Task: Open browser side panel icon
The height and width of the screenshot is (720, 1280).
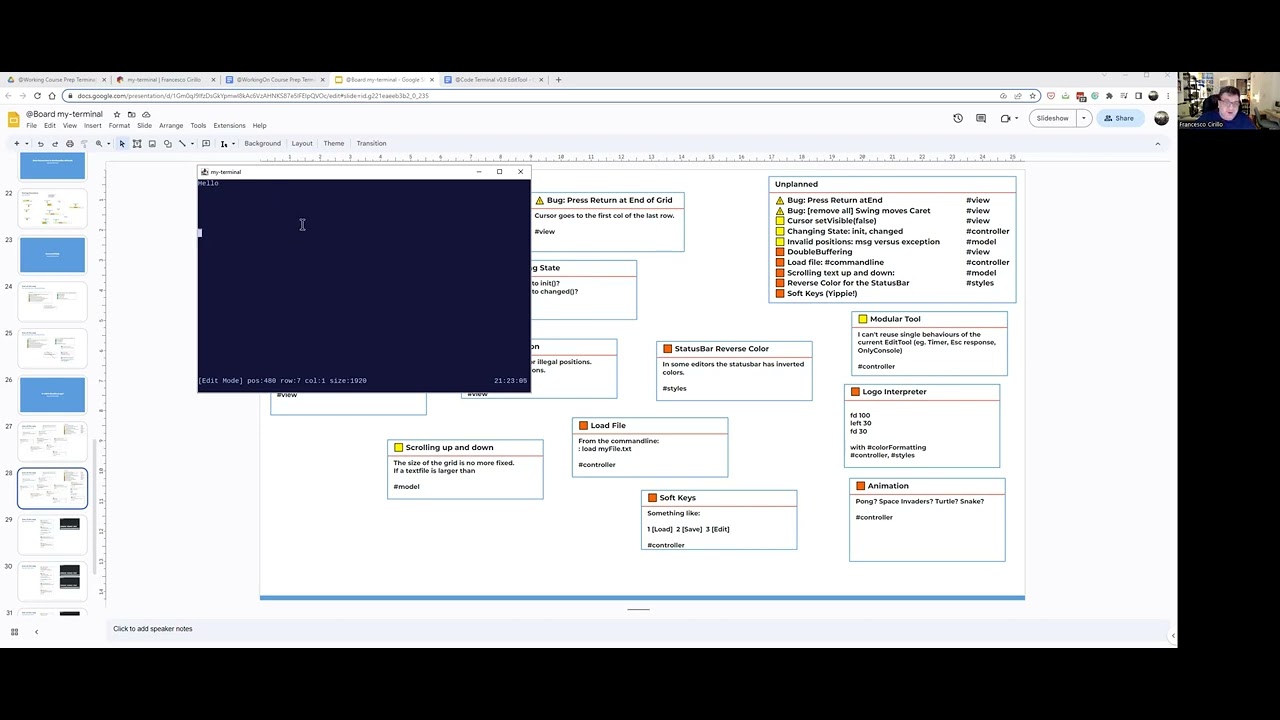Action: click(1138, 96)
